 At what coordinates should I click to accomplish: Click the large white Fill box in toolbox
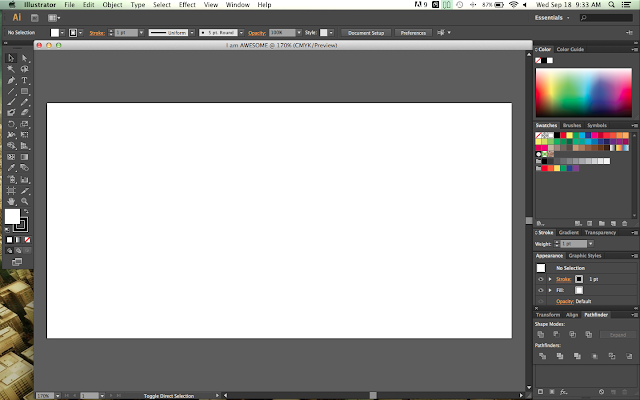(x=12, y=216)
